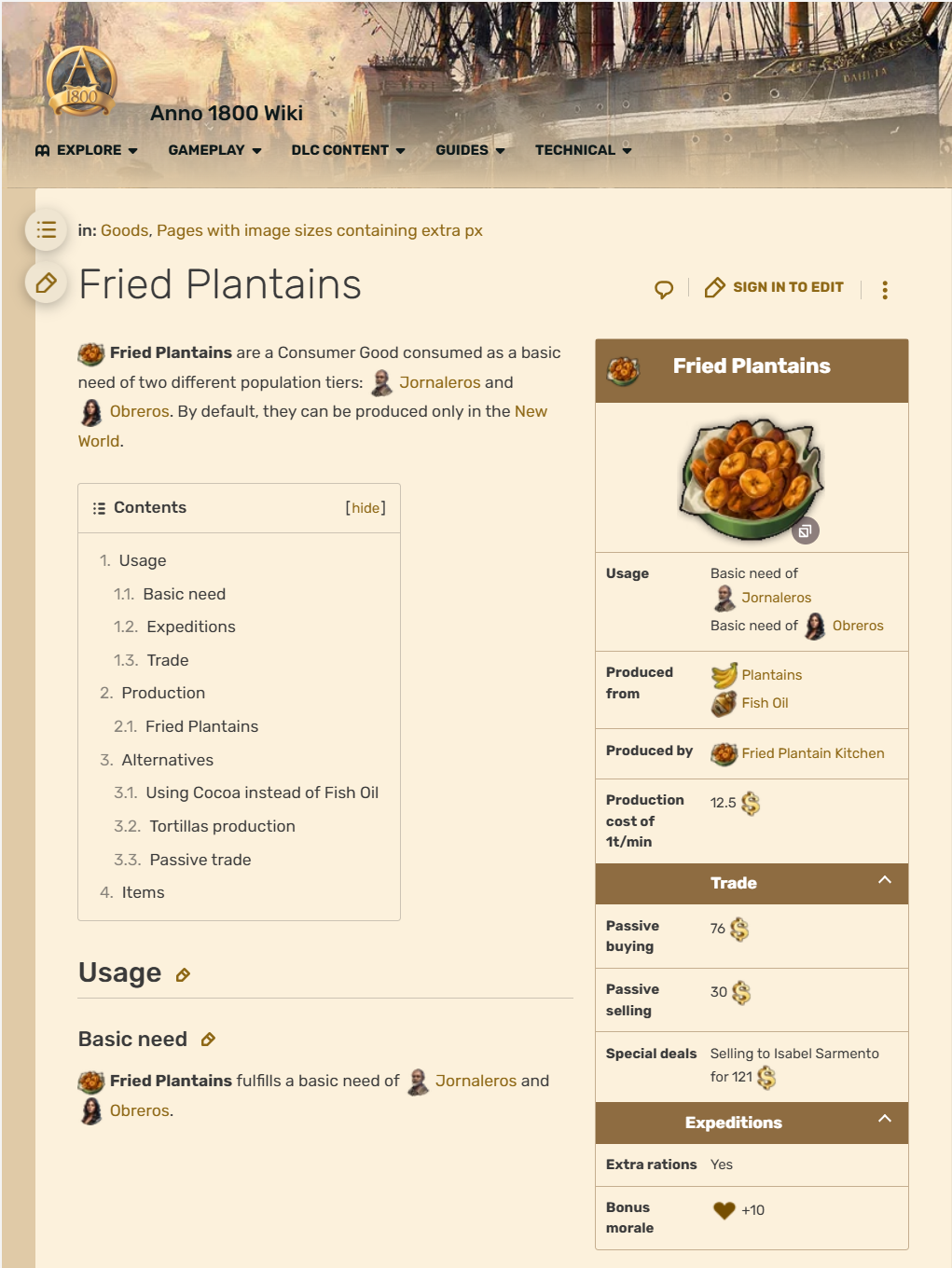Open the comments speech bubble icon
The width and height of the screenshot is (952, 1268).
[x=664, y=289]
